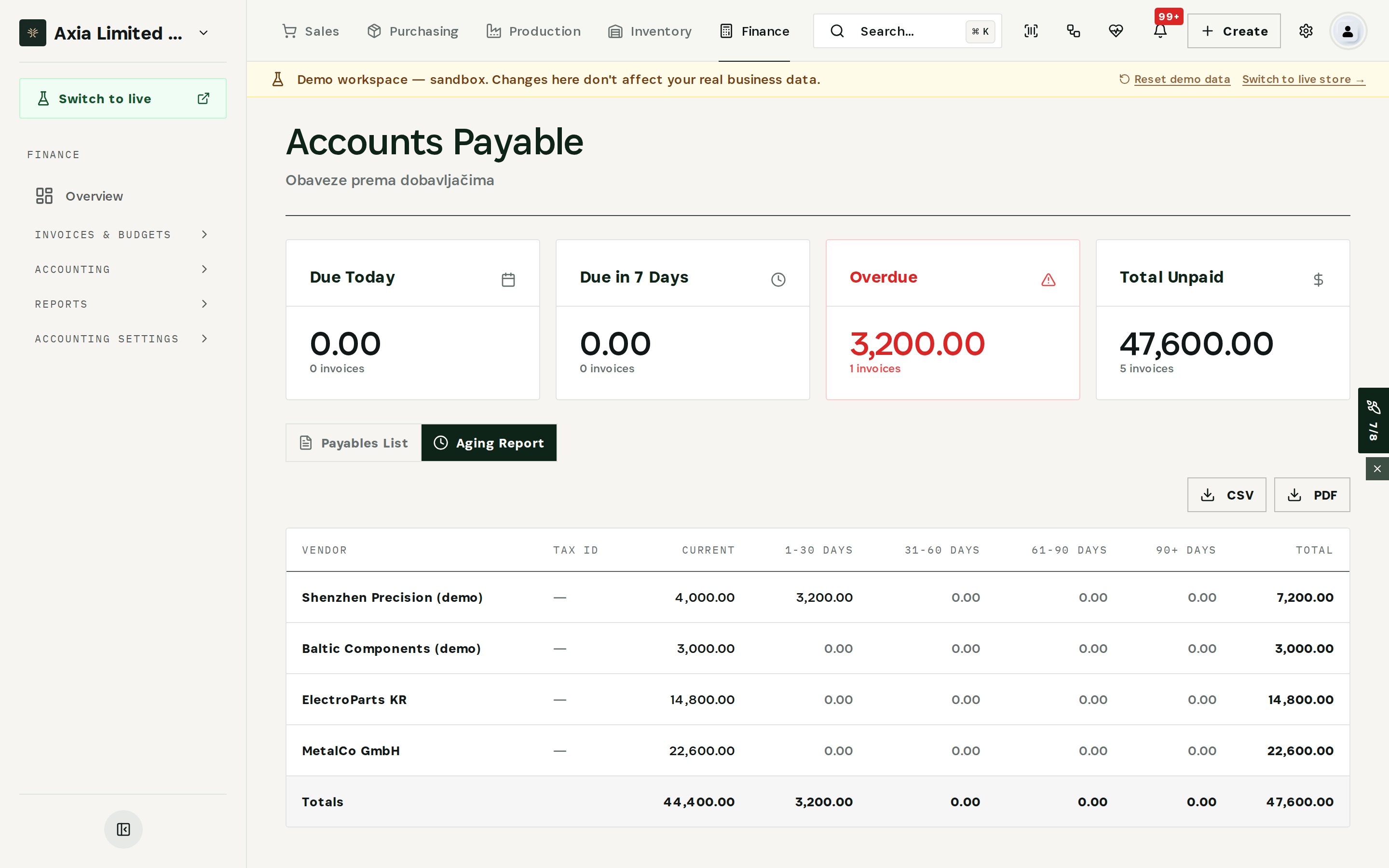Export report as PDF
1389x868 pixels.
pyautogui.click(x=1312, y=495)
